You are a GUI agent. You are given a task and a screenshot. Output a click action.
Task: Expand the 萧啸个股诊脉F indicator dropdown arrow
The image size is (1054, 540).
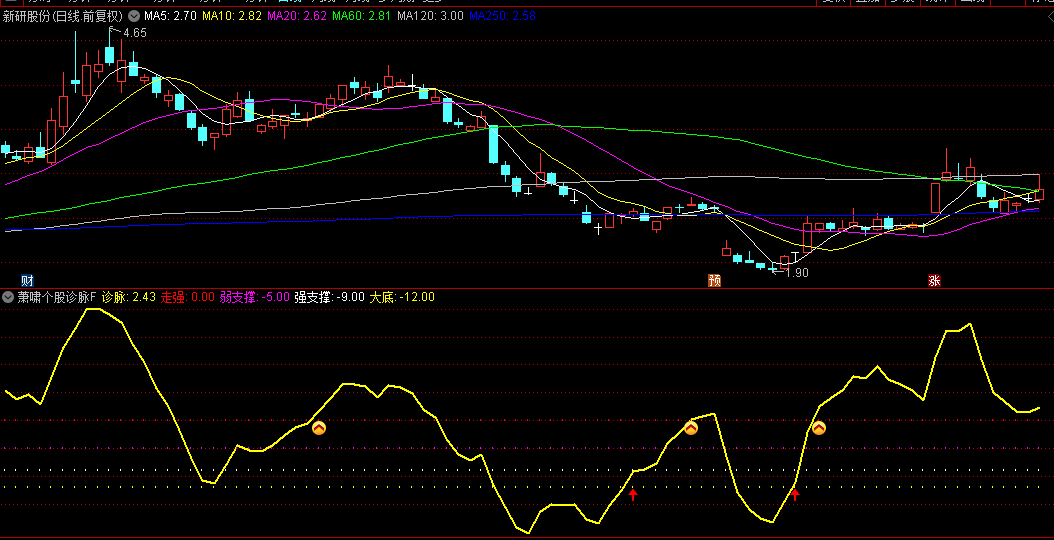coord(8,297)
